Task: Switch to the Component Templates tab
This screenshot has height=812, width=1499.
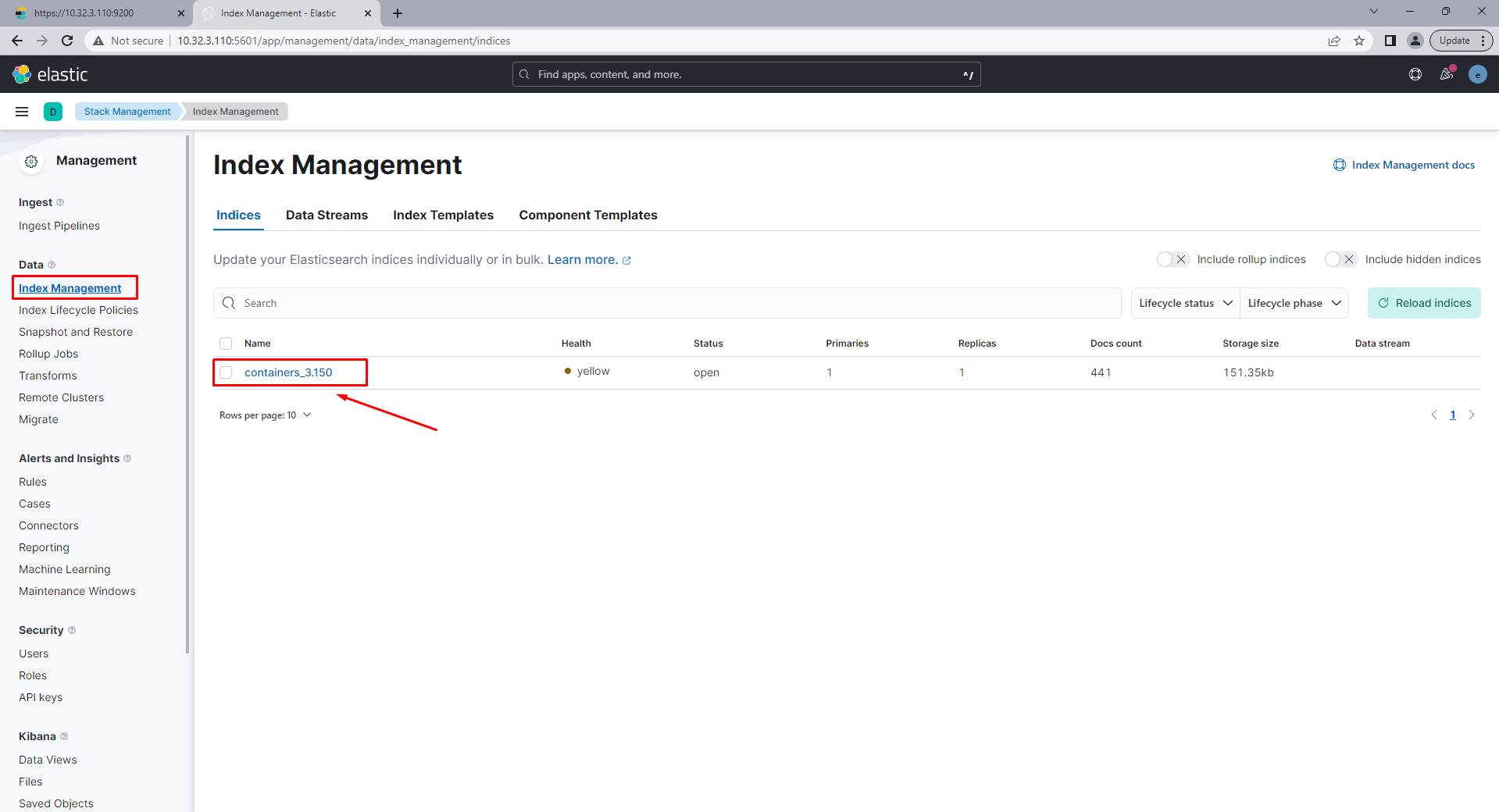Action: pos(588,215)
